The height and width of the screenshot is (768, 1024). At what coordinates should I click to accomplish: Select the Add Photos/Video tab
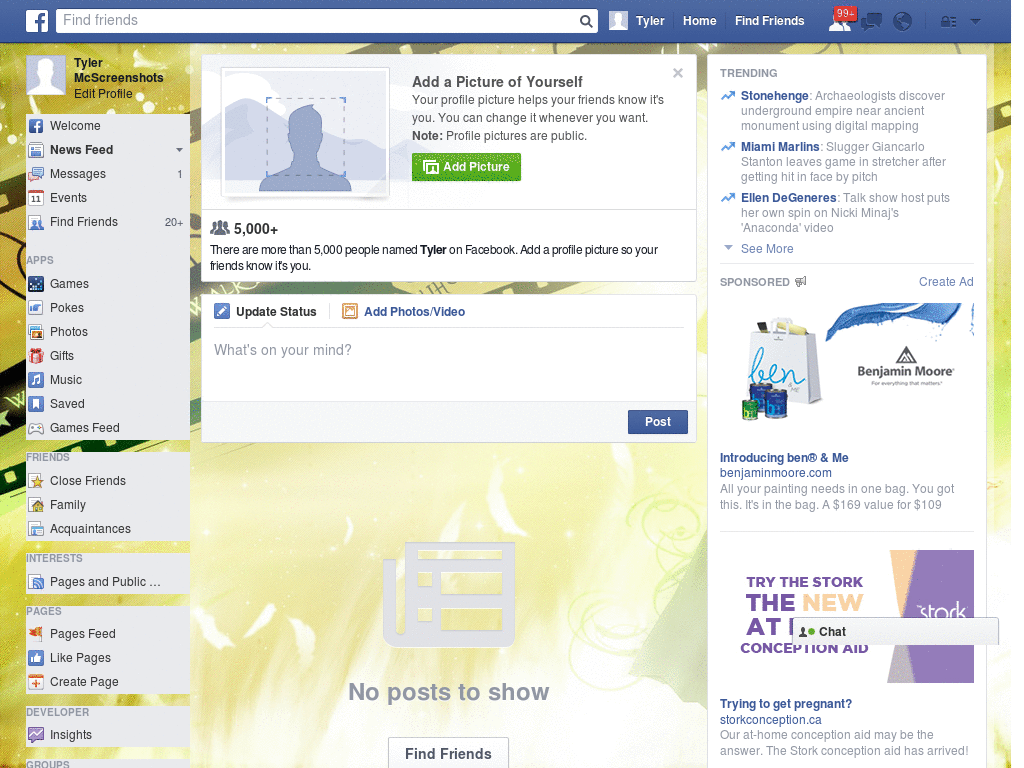[x=404, y=312]
